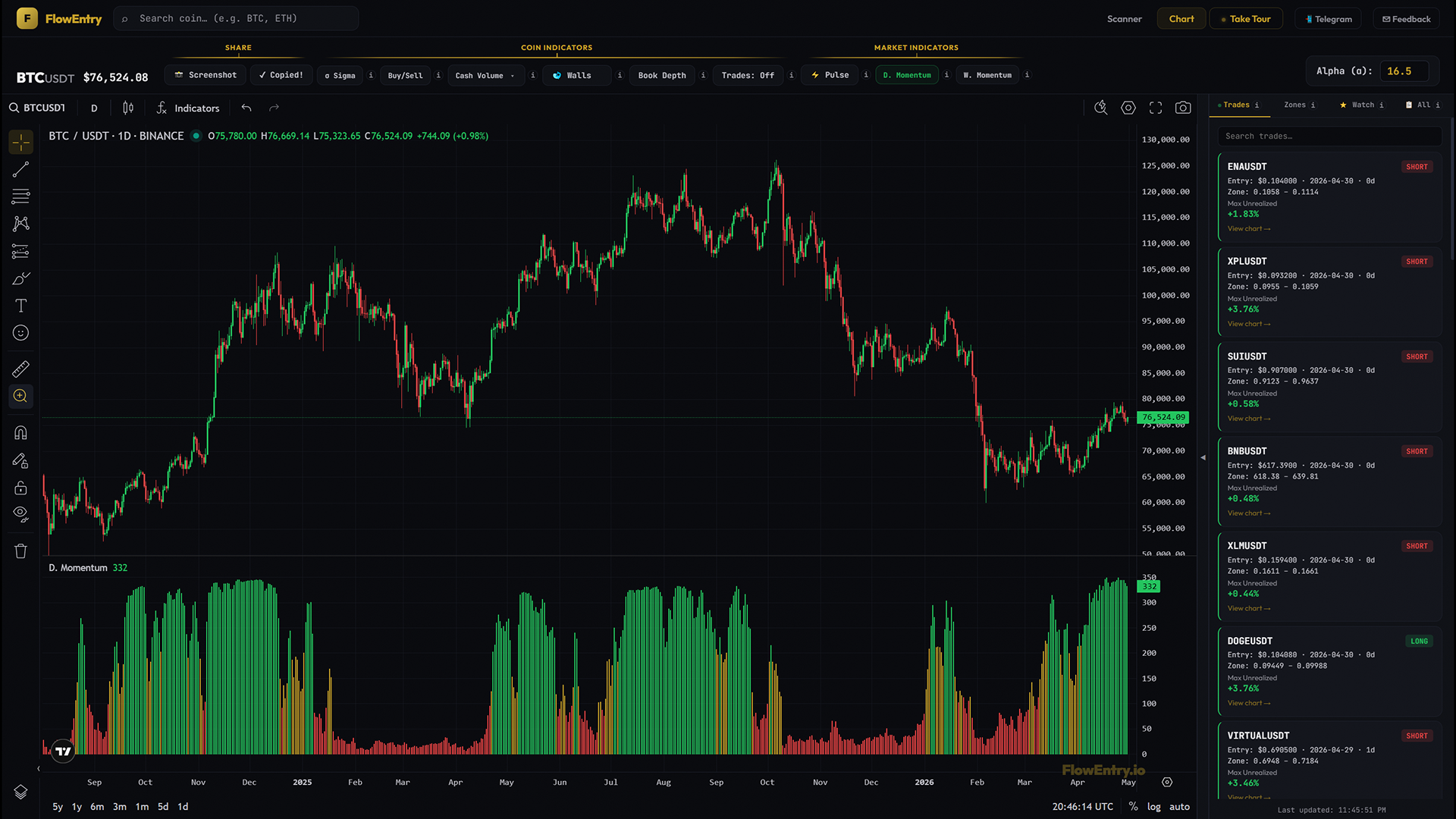Open quick search in chart toolbar

[x=1101, y=108]
